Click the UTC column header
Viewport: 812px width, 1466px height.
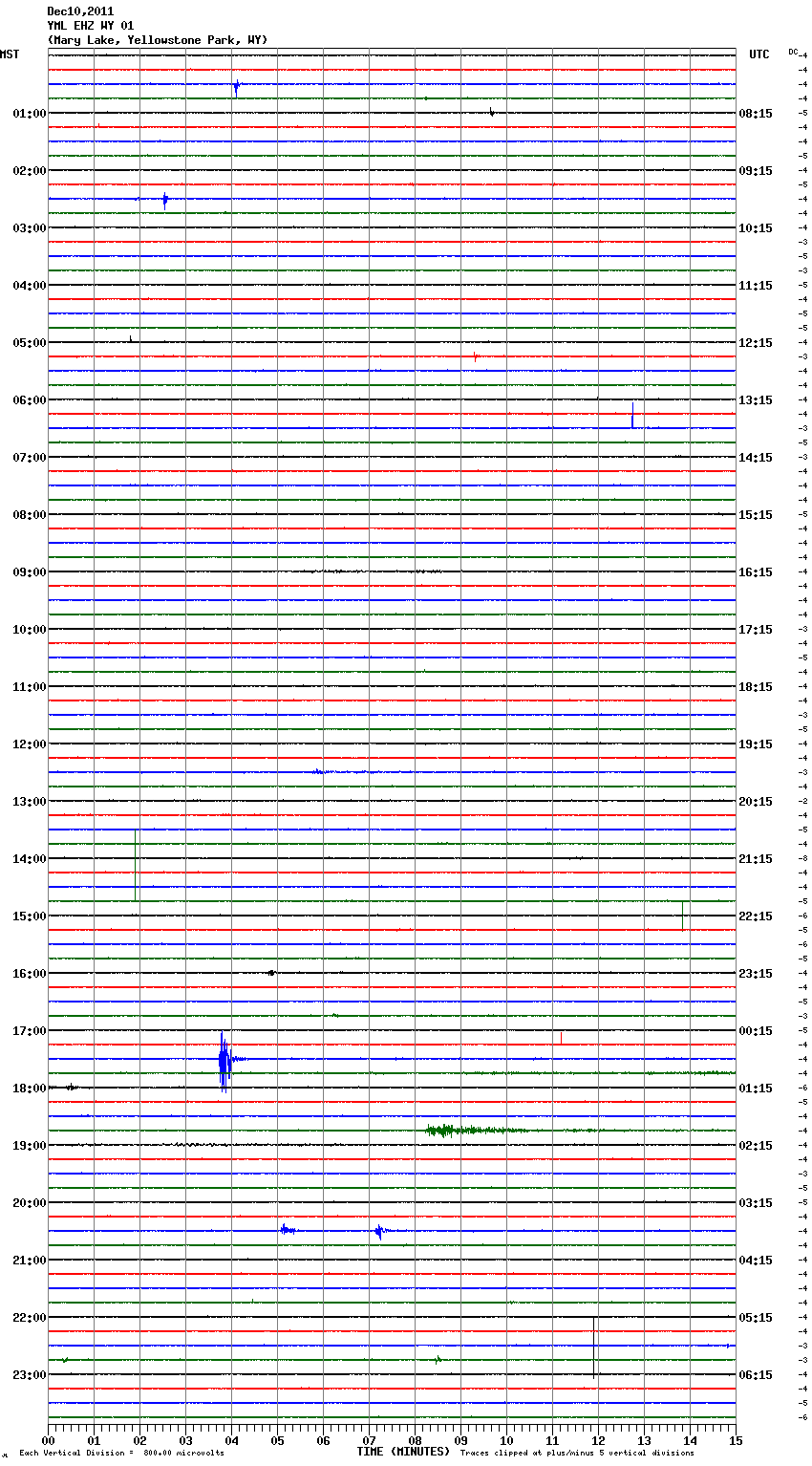tap(759, 54)
